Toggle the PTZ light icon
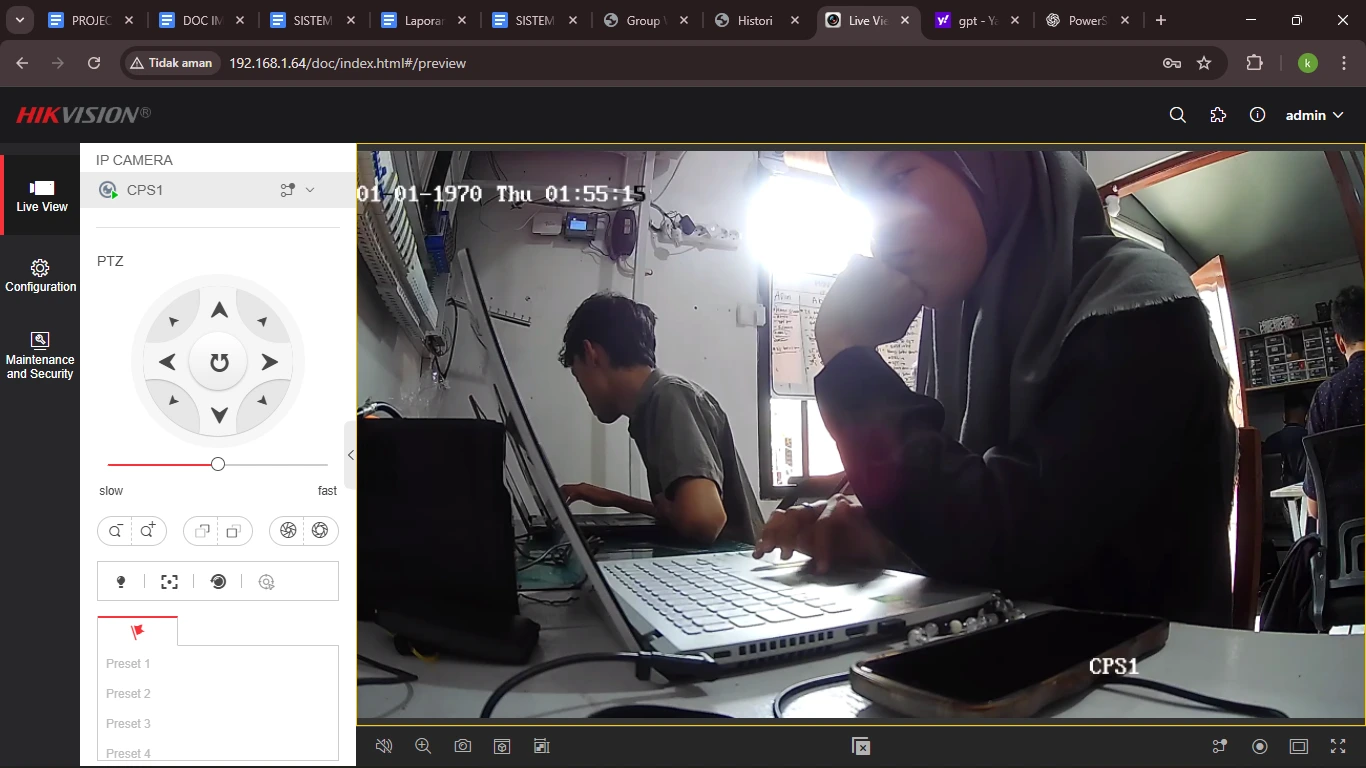The height and width of the screenshot is (768, 1366). coord(121,582)
